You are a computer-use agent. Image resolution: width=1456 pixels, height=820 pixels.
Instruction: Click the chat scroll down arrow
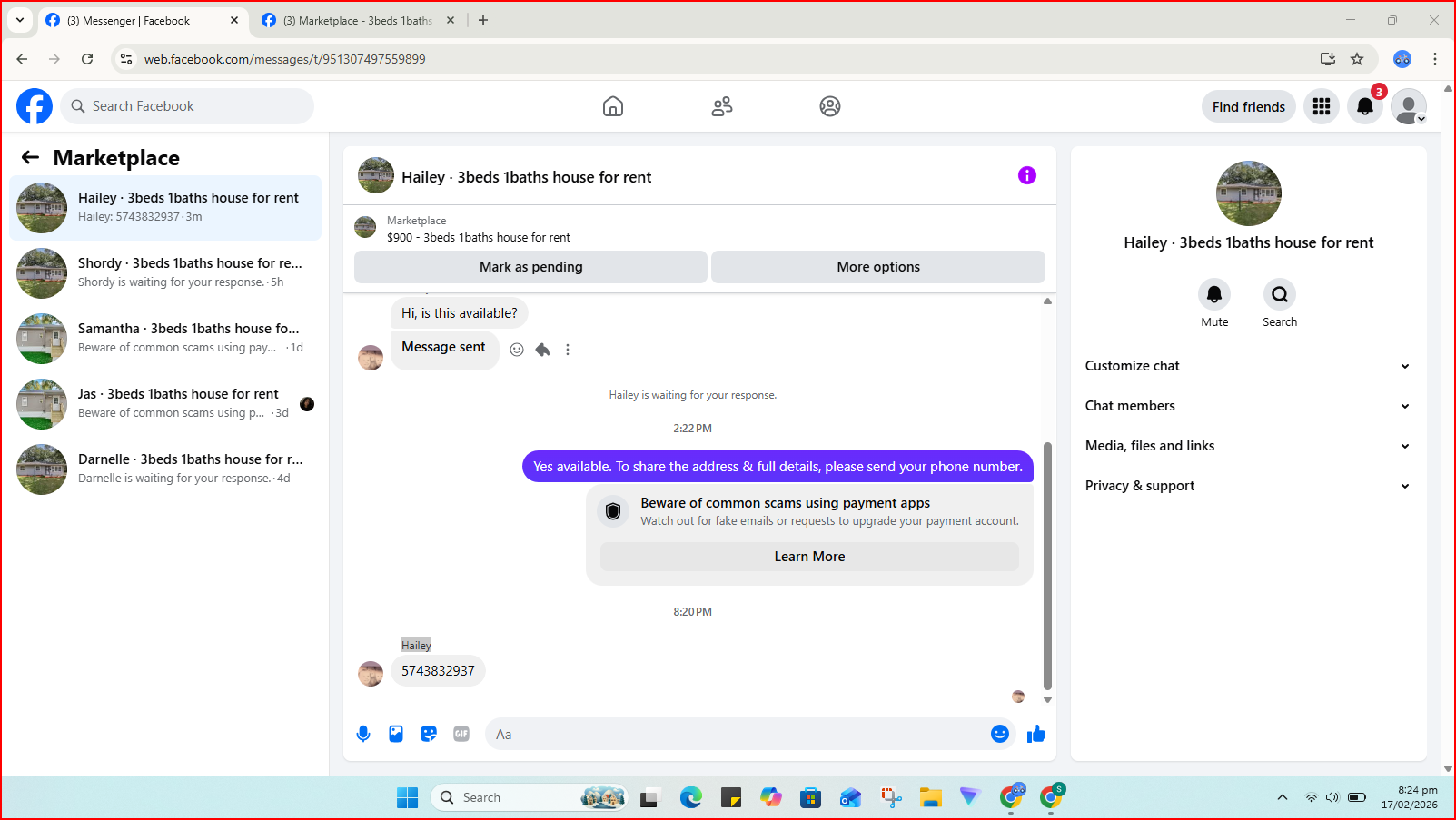click(x=1047, y=699)
